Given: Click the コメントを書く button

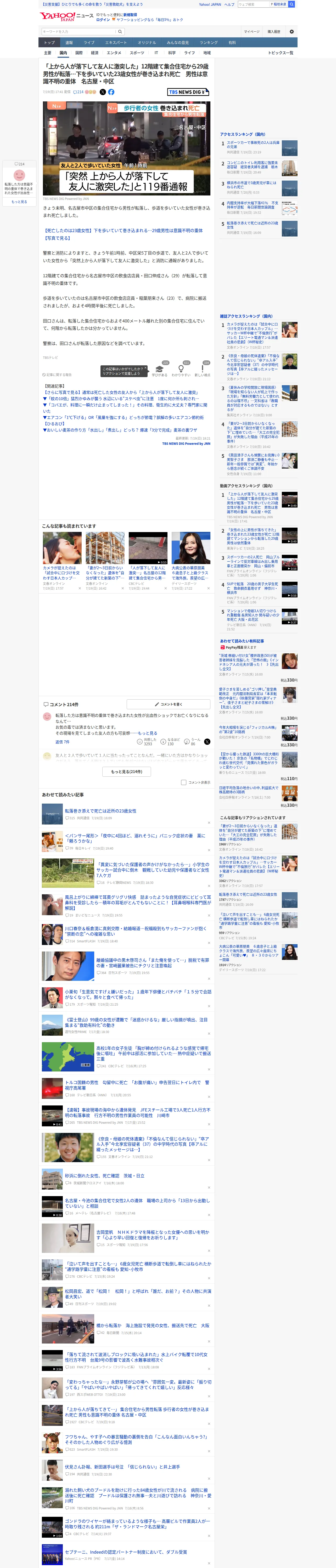Looking at the screenshot, I should tap(168, 704).
